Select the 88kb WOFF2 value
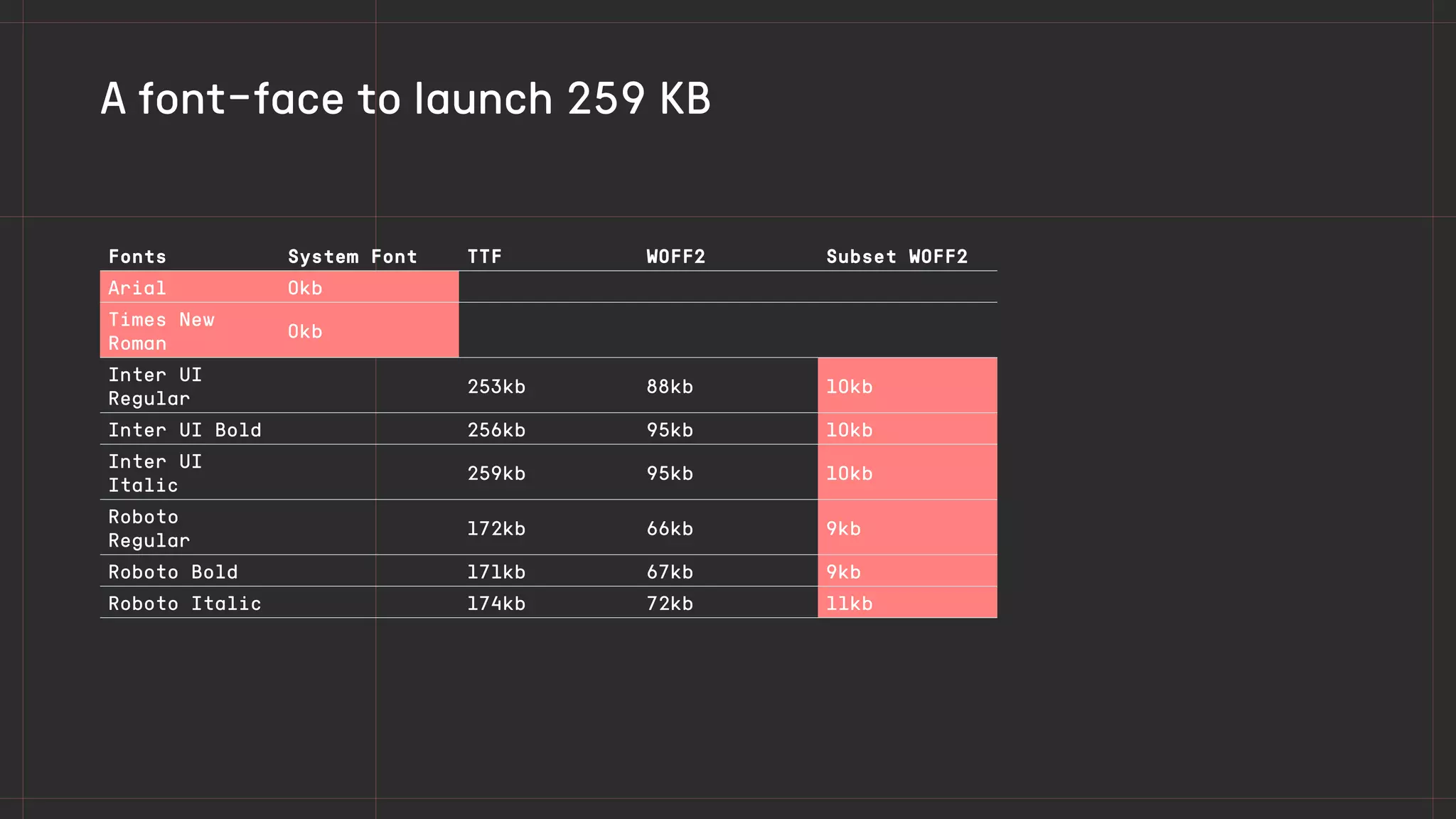This screenshot has width=1456, height=819. 670,387
